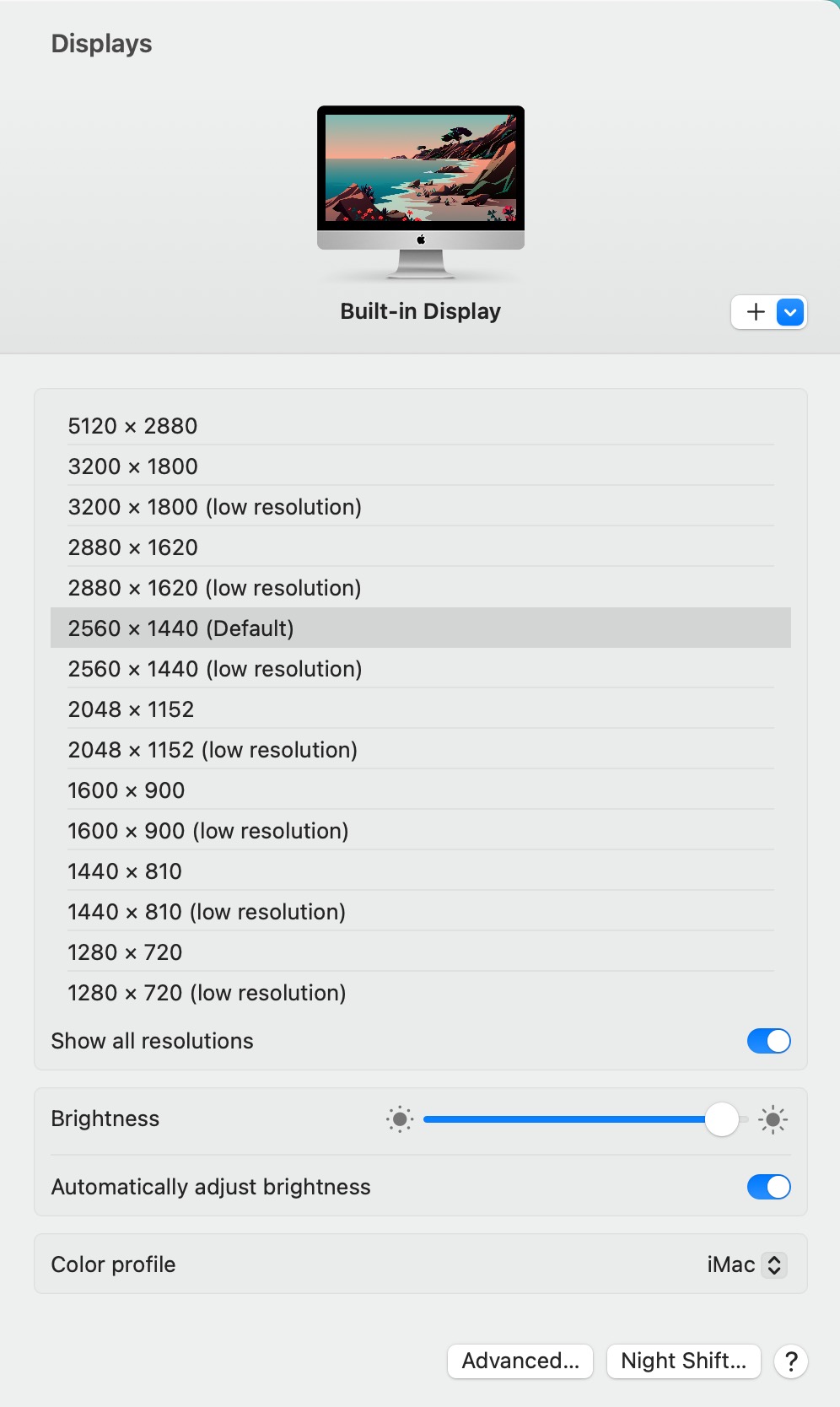The width and height of the screenshot is (840, 1407).
Task: Select 1280 × 720 (low resolution)
Action: (207, 993)
